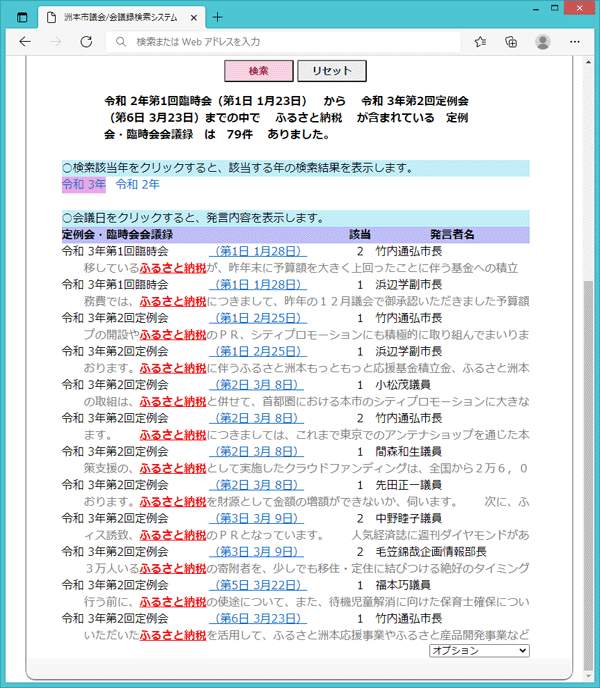Open the browser Settings and more menu

pyautogui.click(x=575, y=42)
